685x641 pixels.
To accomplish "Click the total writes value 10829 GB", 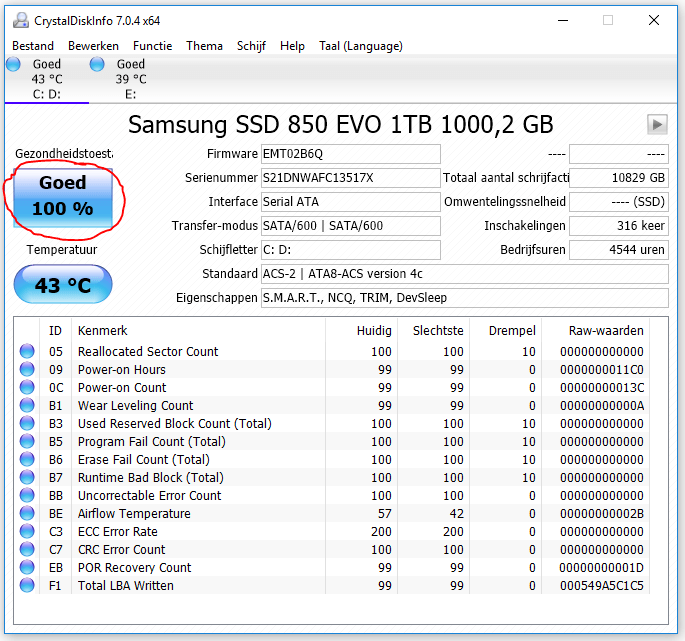I will click(x=619, y=178).
